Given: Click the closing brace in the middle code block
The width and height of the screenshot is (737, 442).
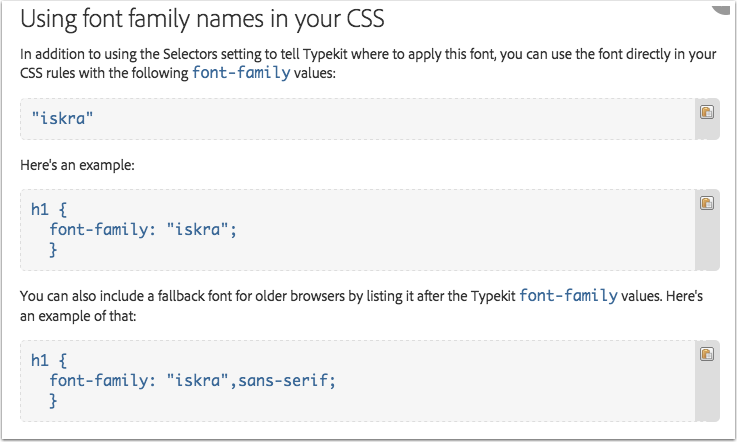Looking at the screenshot, I should coord(53,250).
